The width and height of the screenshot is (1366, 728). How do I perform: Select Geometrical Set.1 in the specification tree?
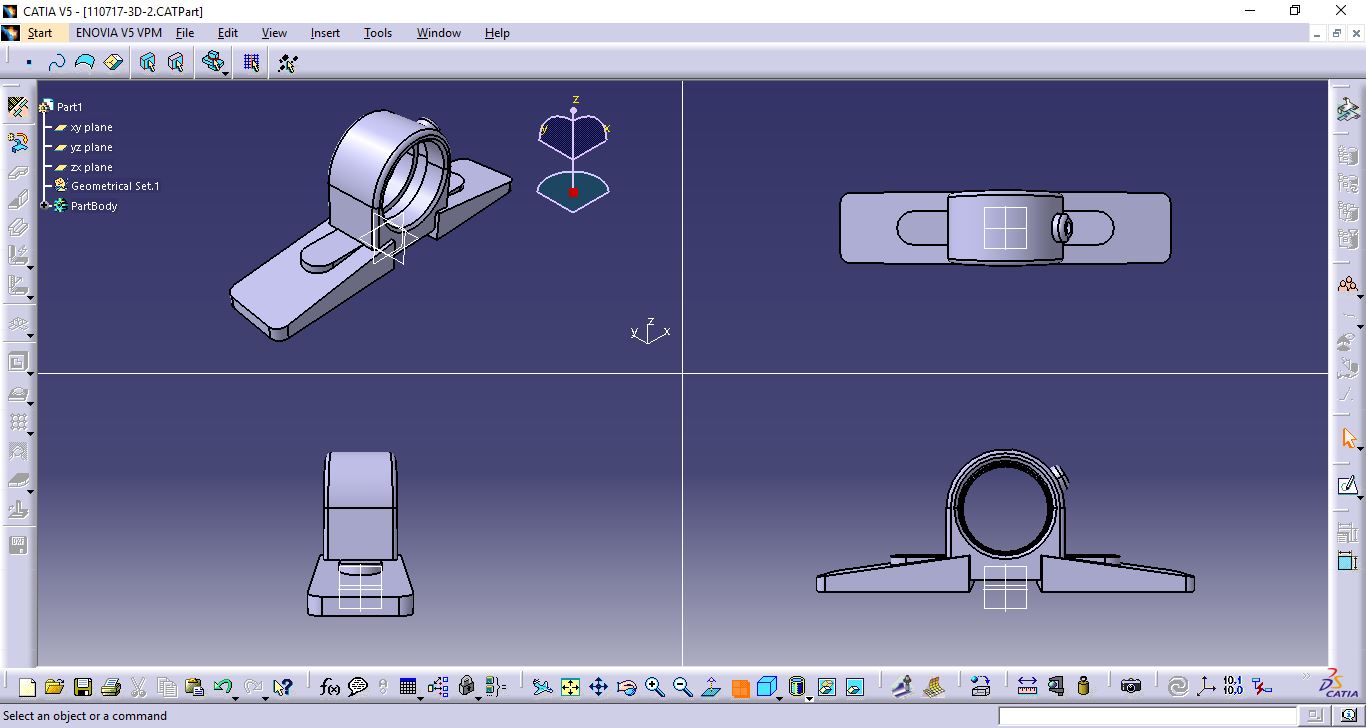(117, 186)
